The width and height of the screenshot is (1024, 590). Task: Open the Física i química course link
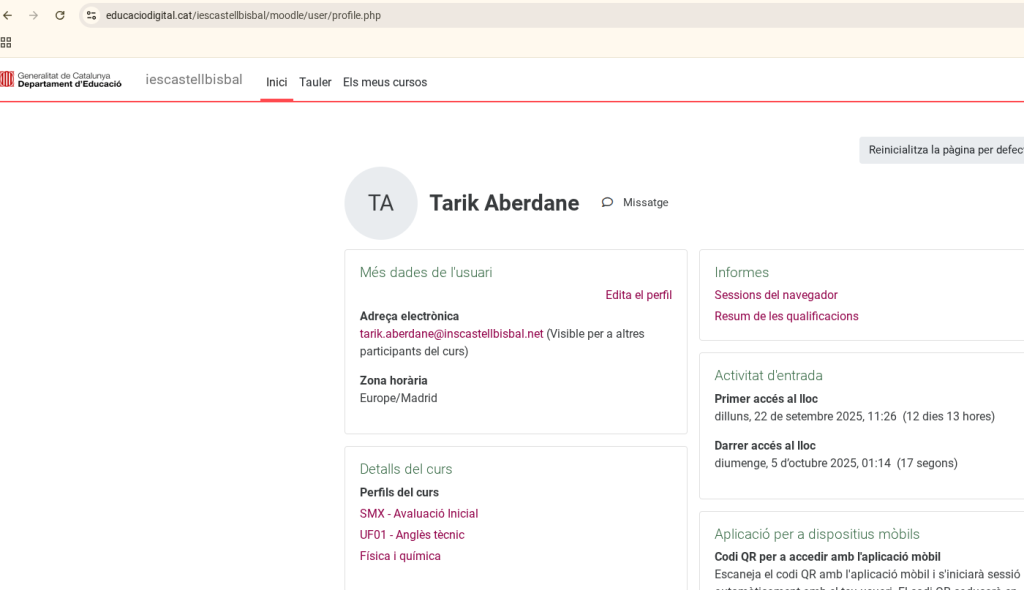tap(400, 556)
